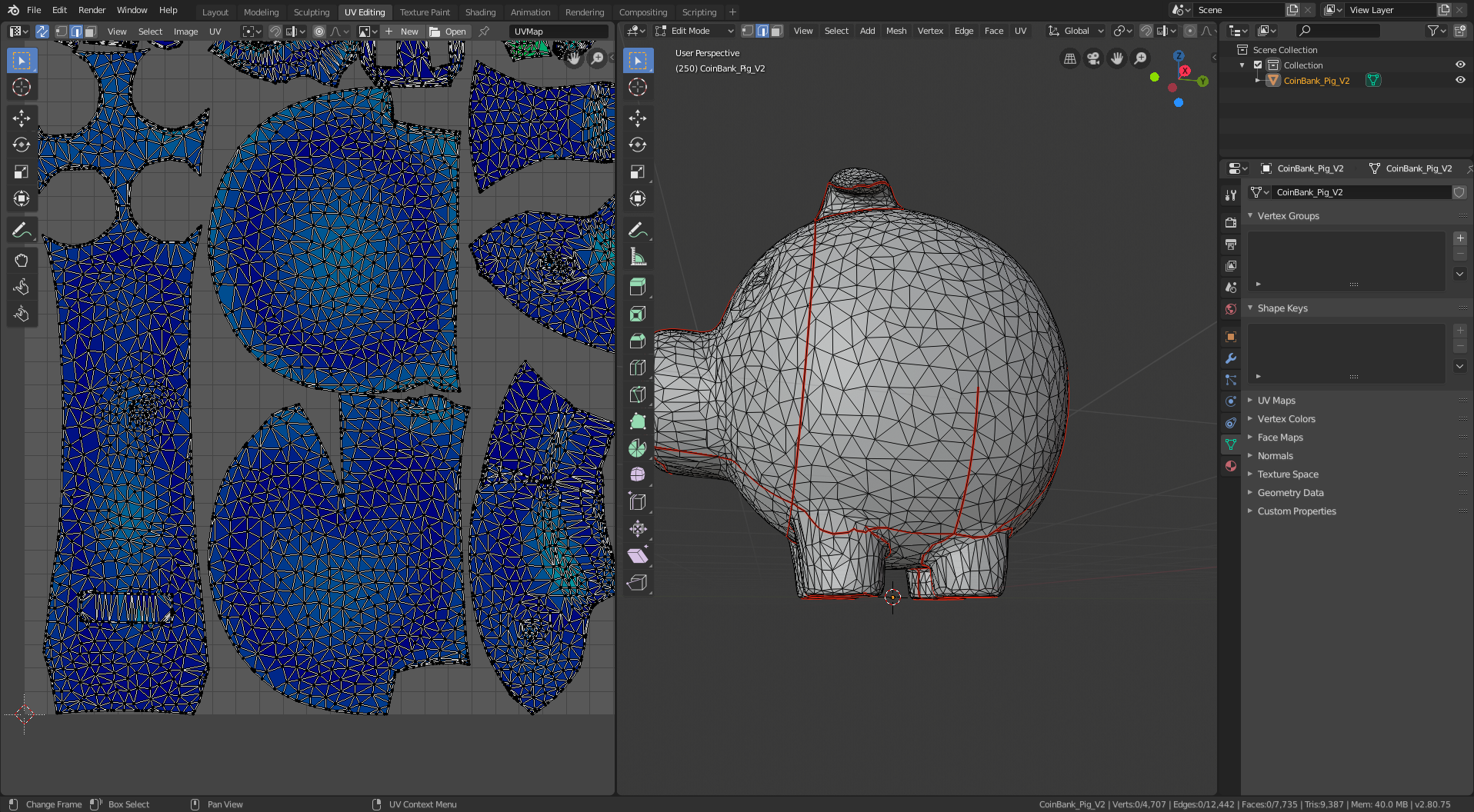The height and width of the screenshot is (812, 1474).
Task: Toggle Collection visibility eye icon
Action: [1459, 65]
